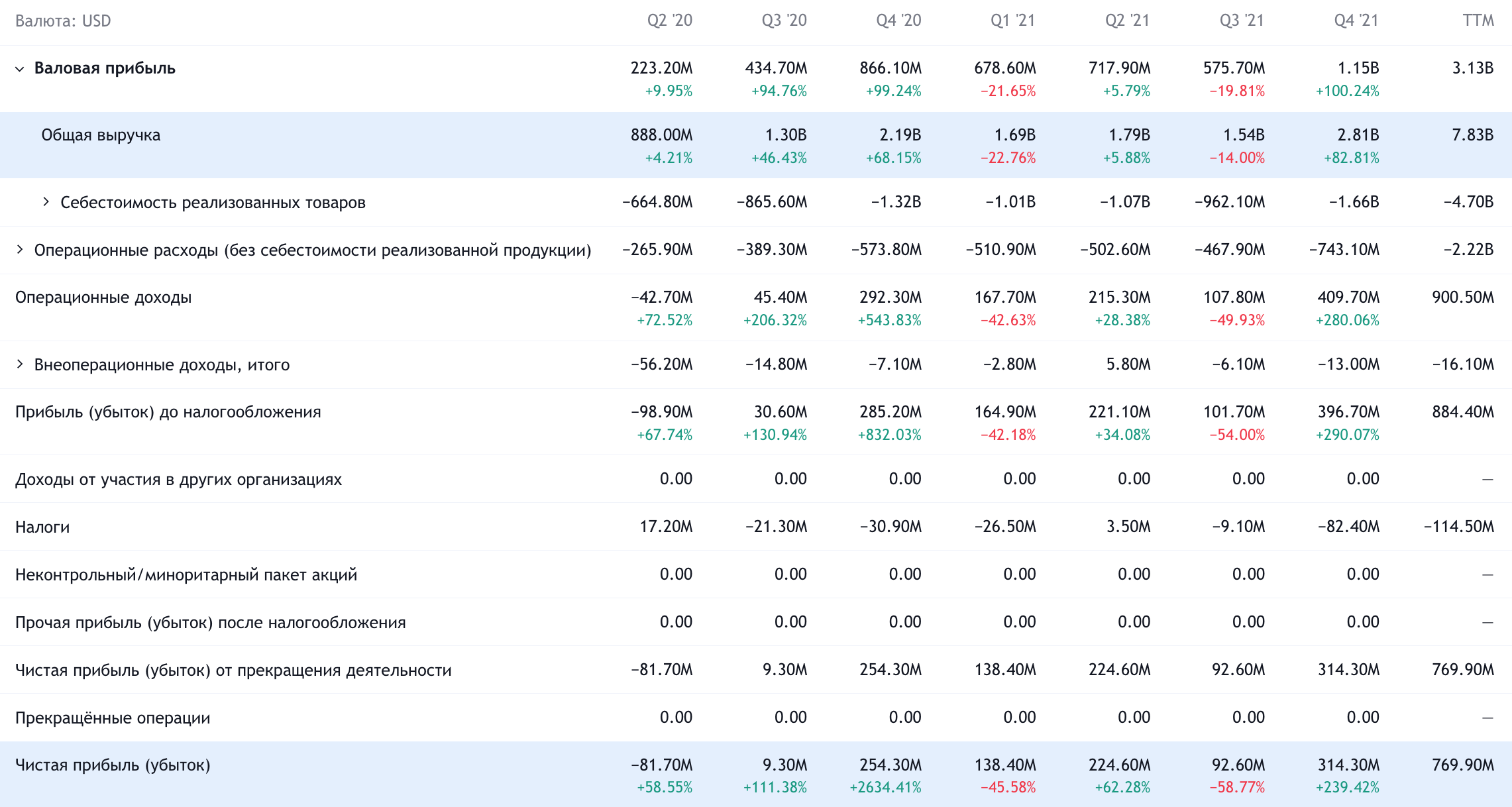
Task: Click non-operating income value 5.80M
Action: coord(1128,364)
